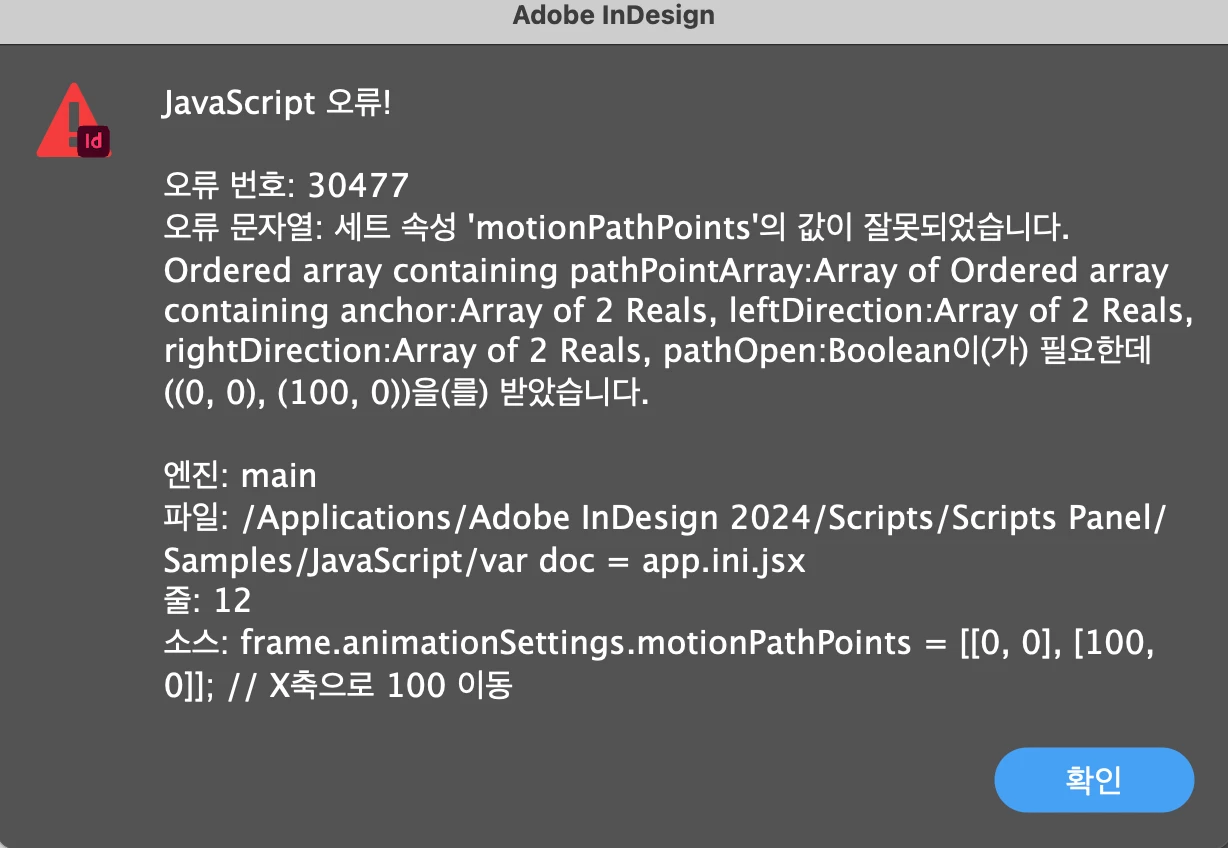
Task: Click the '파일: /Applications/Adobe InDesign 2024' path line
Action: [x=665, y=518]
